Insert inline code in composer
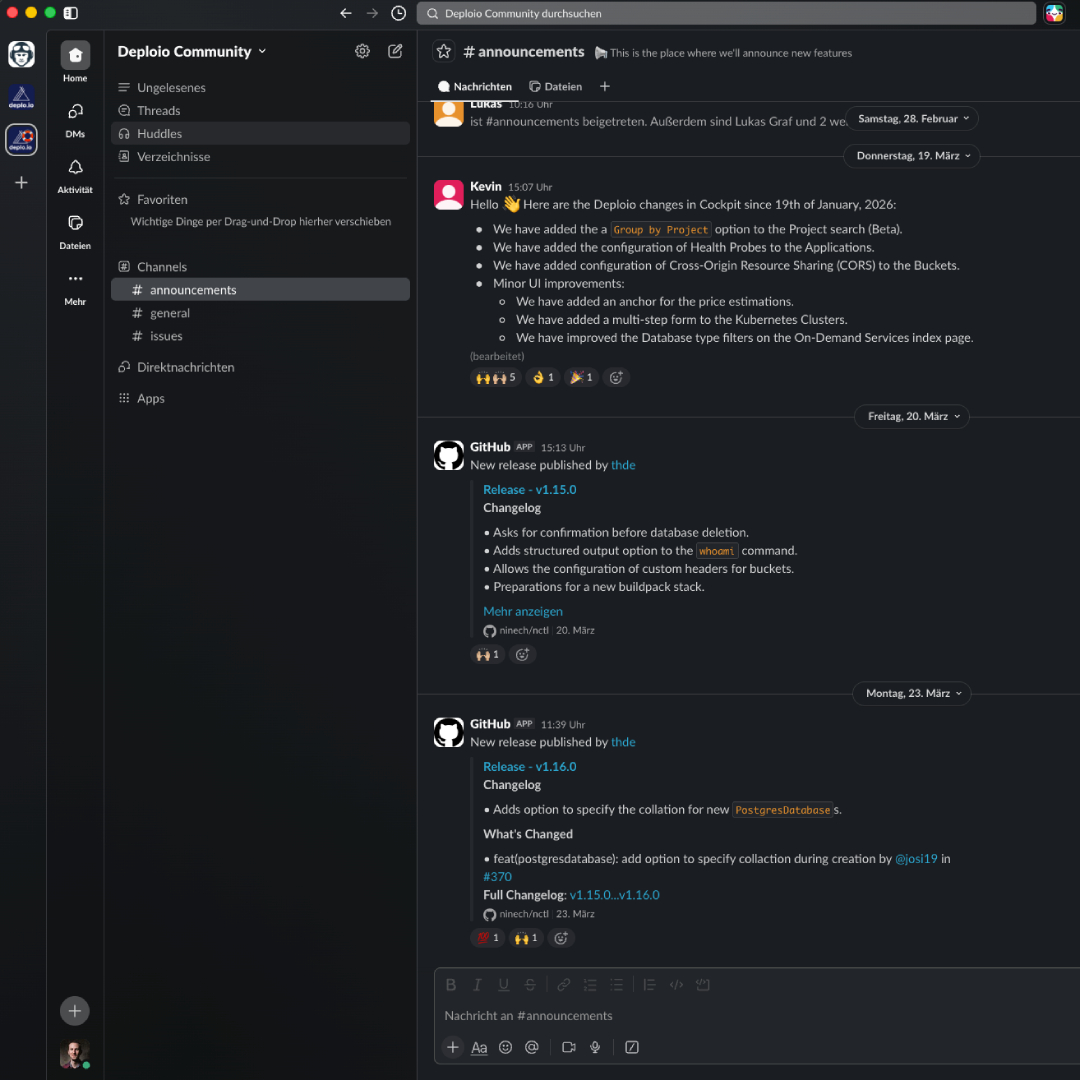The width and height of the screenshot is (1080, 1080). pos(676,985)
